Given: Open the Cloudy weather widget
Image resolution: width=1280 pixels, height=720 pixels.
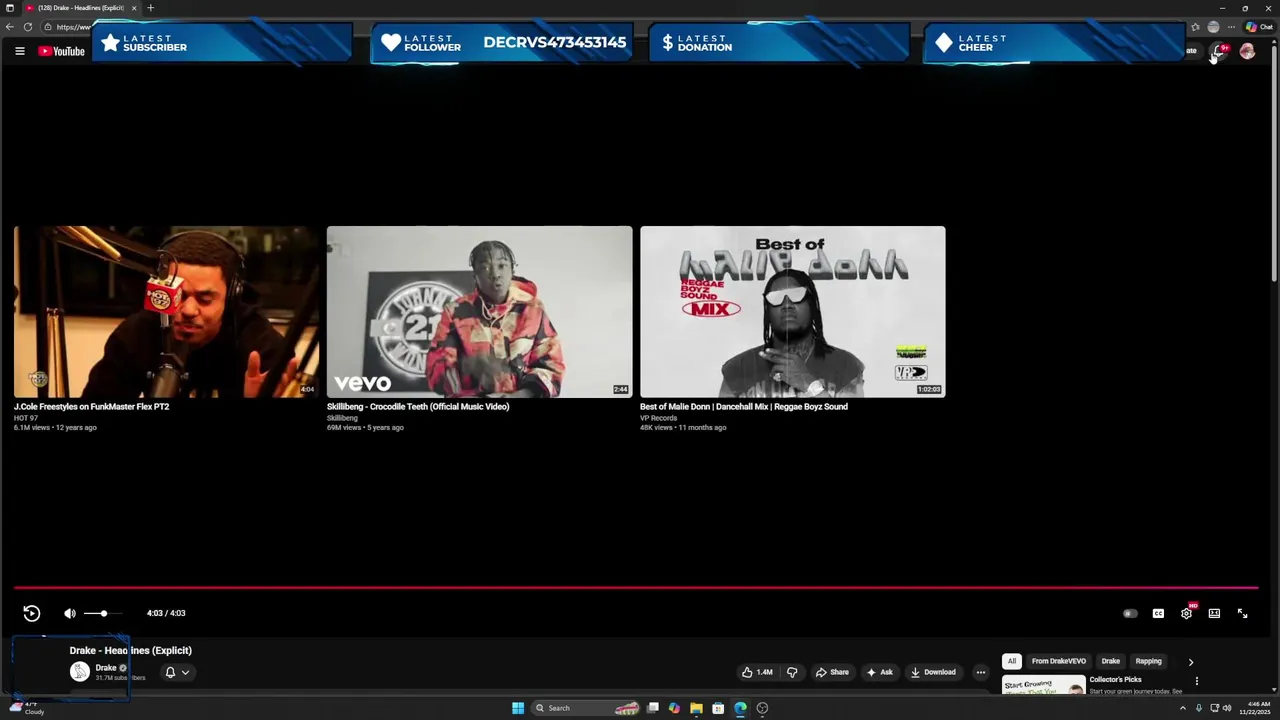Looking at the screenshot, I should coord(26,708).
